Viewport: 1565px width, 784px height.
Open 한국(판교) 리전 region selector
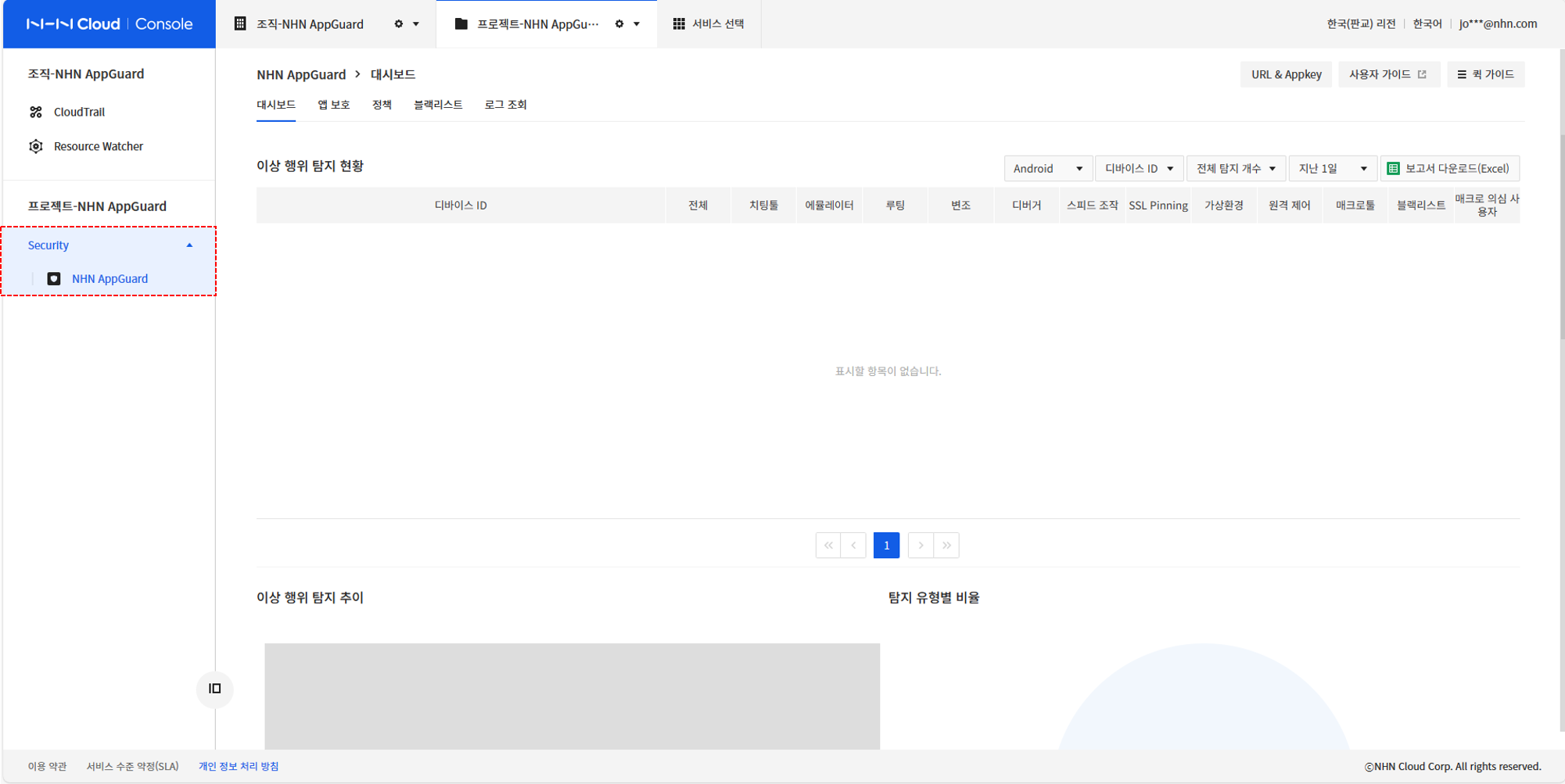(x=1361, y=23)
